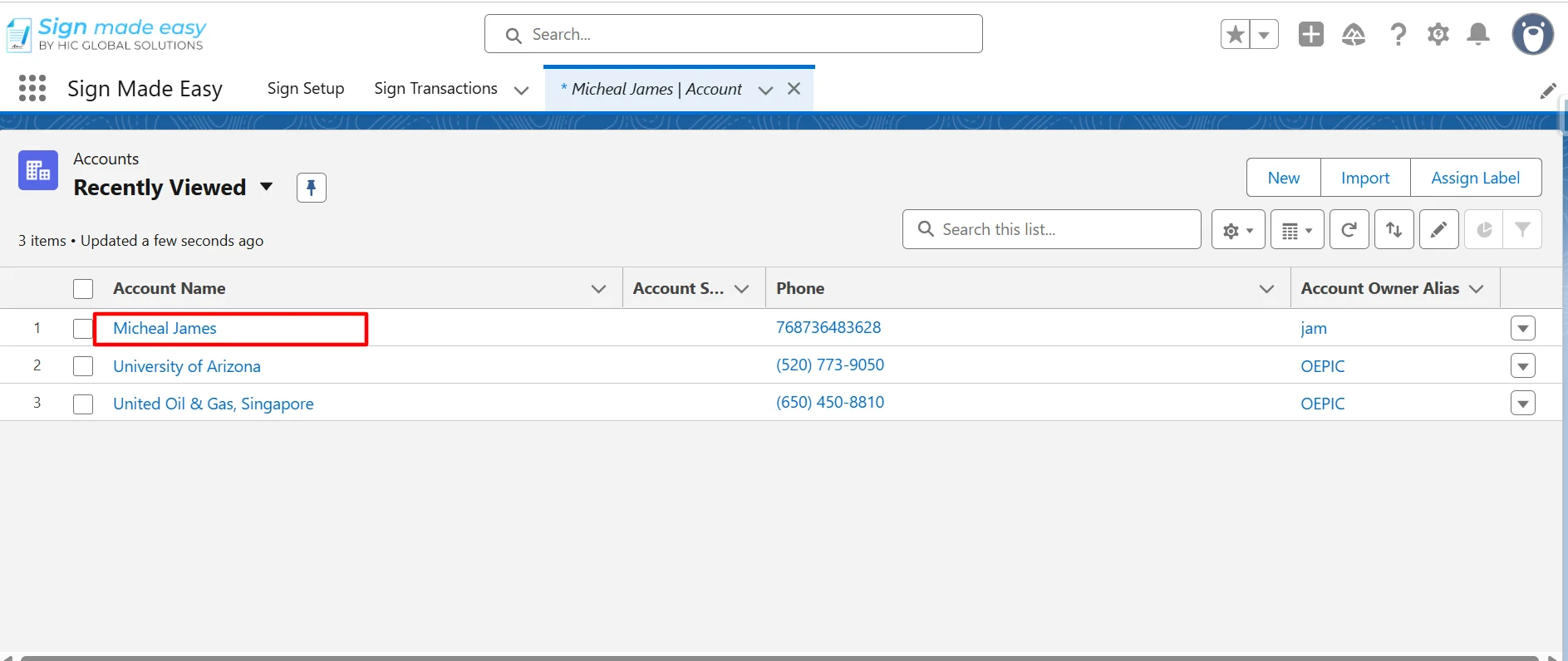This screenshot has height=661, width=1568.
Task: Open the Setup gear icon
Action: pyautogui.click(x=1438, y=34)
